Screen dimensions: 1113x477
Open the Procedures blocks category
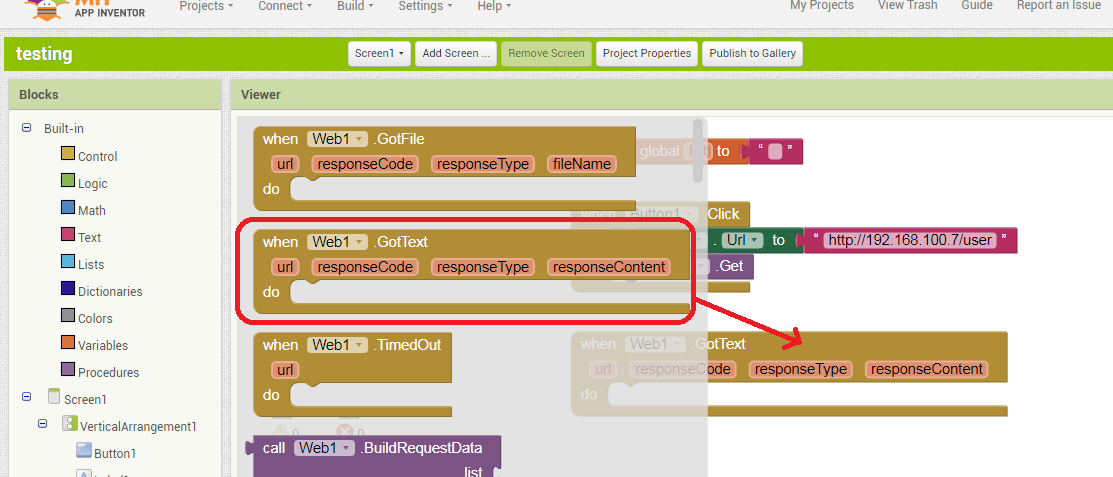108,372
